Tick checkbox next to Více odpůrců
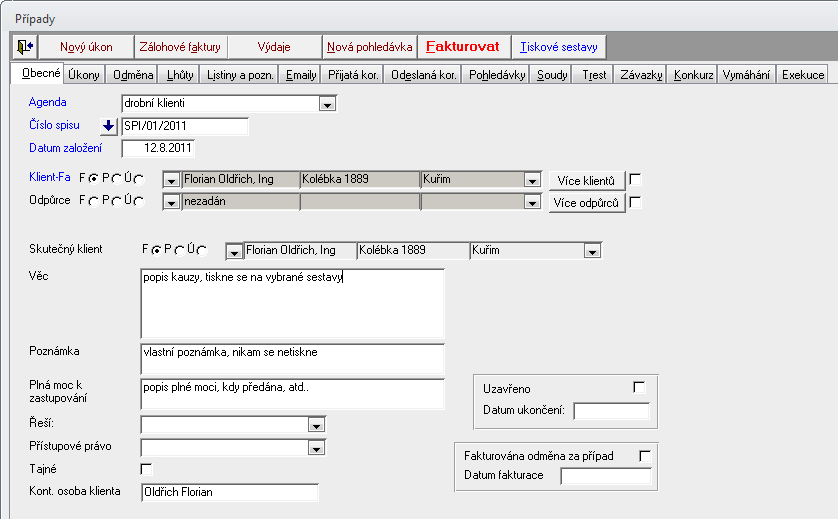Image resolution: width=838 pixels, height=519 pixels. pyautogui.click(x=635, y=203)
